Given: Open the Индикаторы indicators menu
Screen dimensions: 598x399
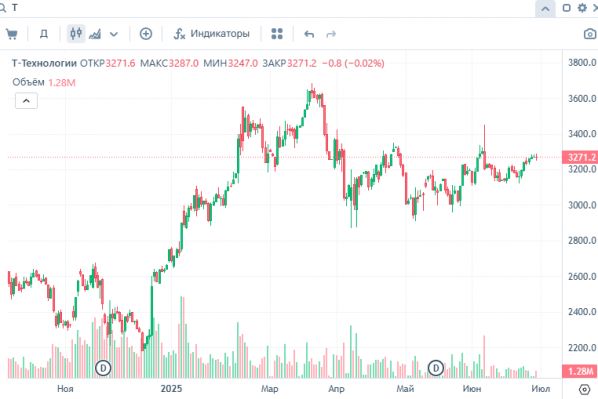Looking at the screenshot, I should [212, 34].
